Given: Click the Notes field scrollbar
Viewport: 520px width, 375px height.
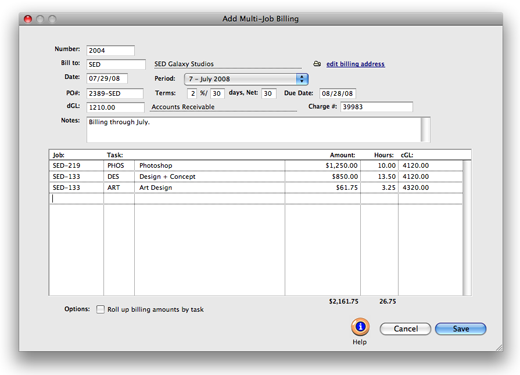Looking at the screenshot, I should [x=426, y=129].
